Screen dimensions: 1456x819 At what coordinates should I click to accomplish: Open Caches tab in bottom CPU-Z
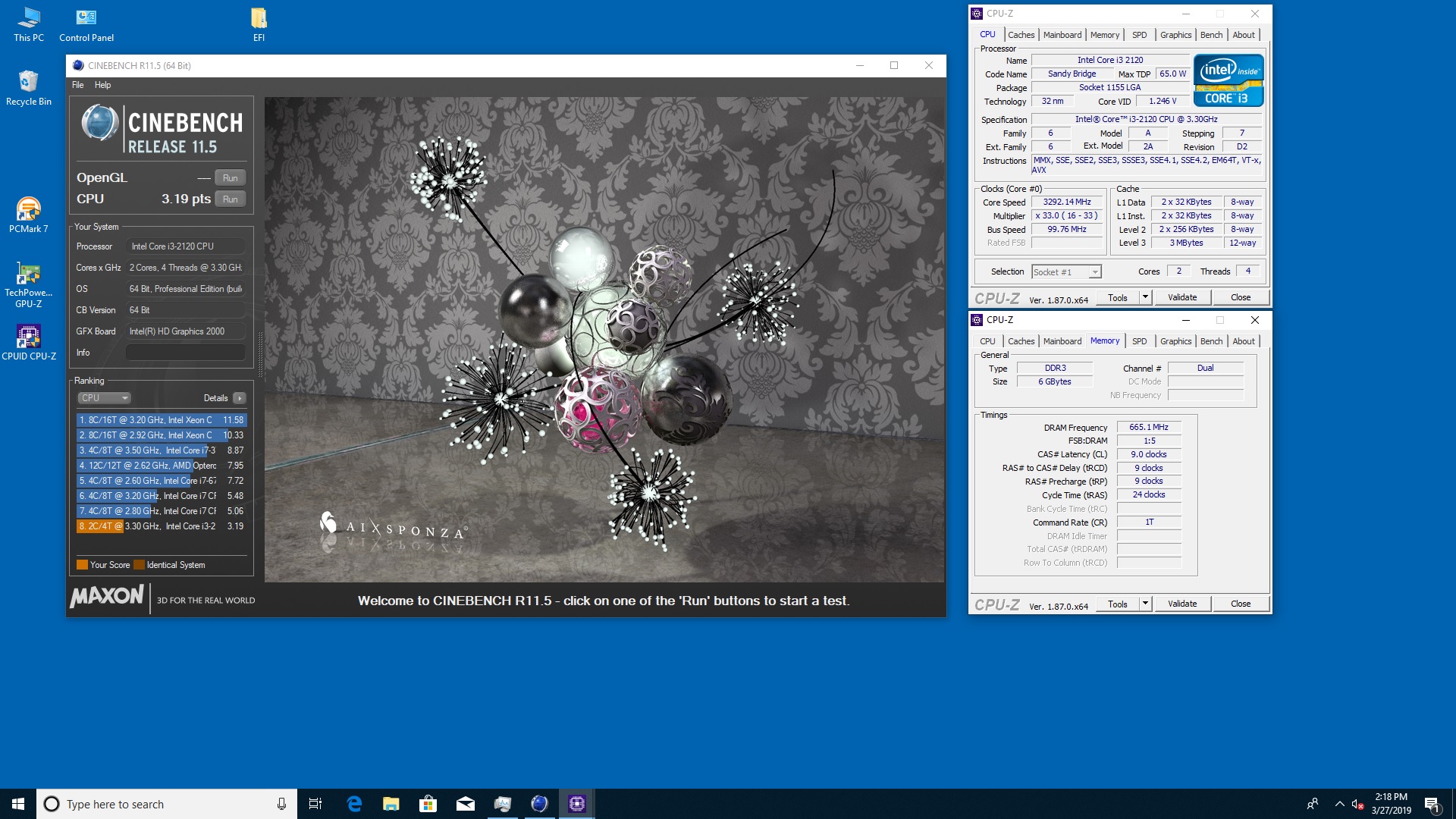(x=1021, y=341)
